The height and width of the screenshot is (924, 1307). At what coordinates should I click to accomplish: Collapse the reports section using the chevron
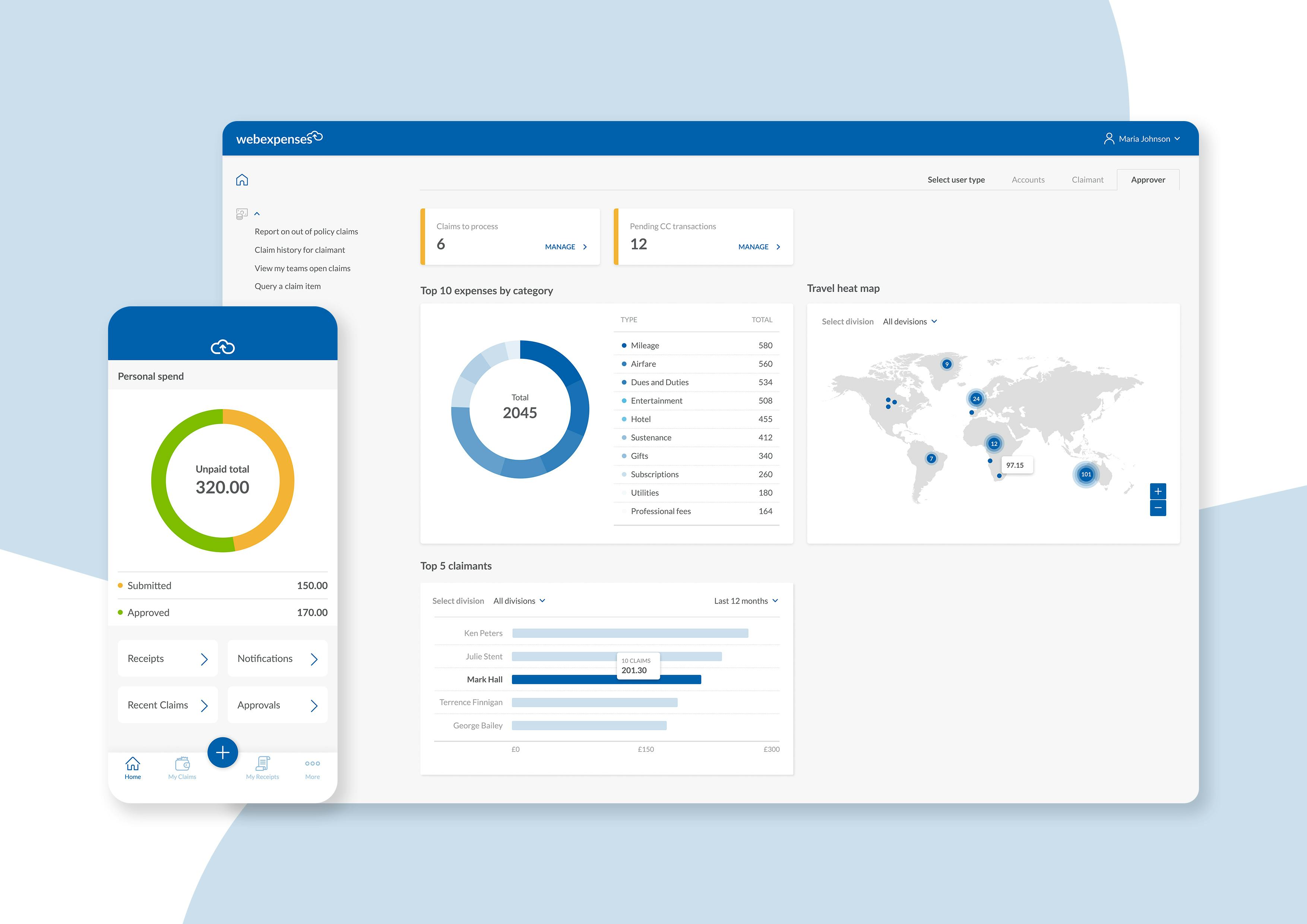point(257,213)
